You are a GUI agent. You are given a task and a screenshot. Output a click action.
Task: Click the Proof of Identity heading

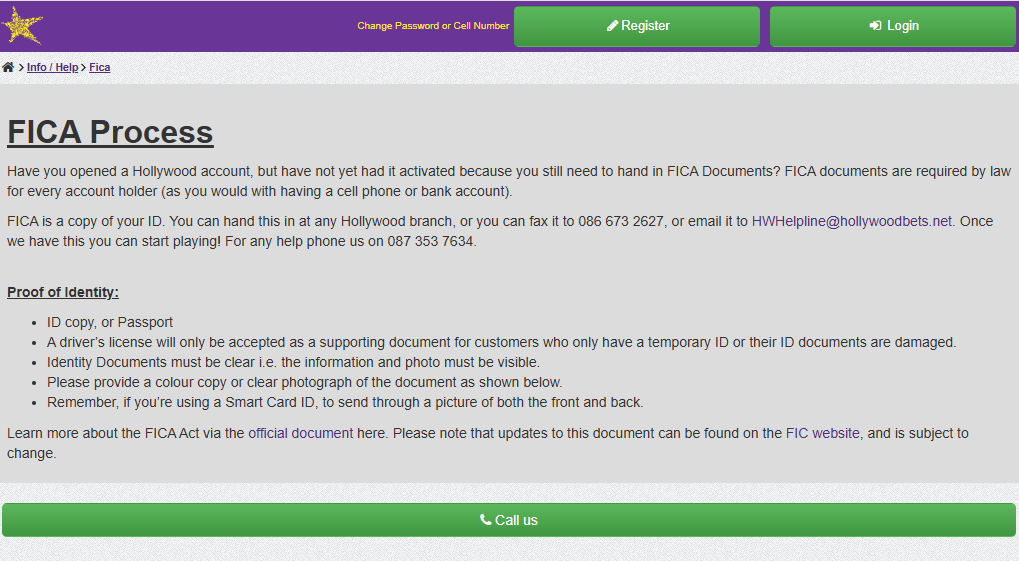(63, 293)
